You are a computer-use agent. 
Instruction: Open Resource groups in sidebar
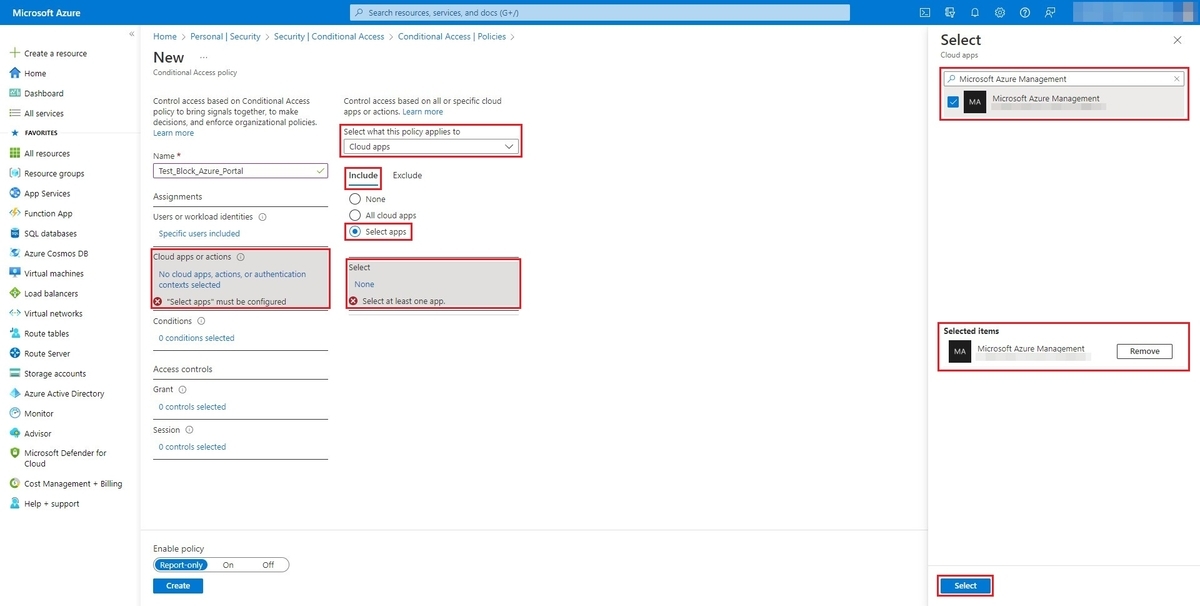[54, 173]
